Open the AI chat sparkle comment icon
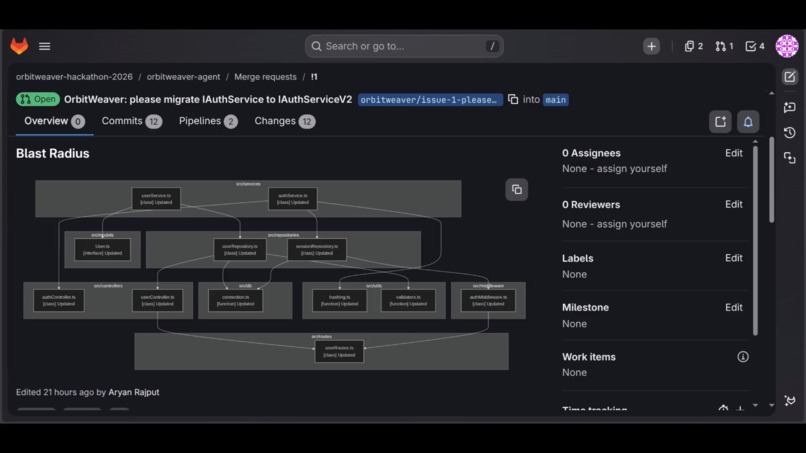This screenshot has height=453, width=806. click(x=790, y=107)
